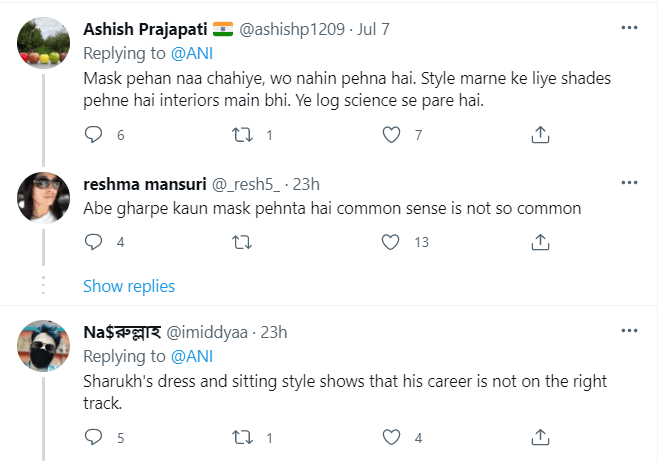660x463 pixels.
Task: Share the tweet about Sharukh's dress
Action: 540,437
